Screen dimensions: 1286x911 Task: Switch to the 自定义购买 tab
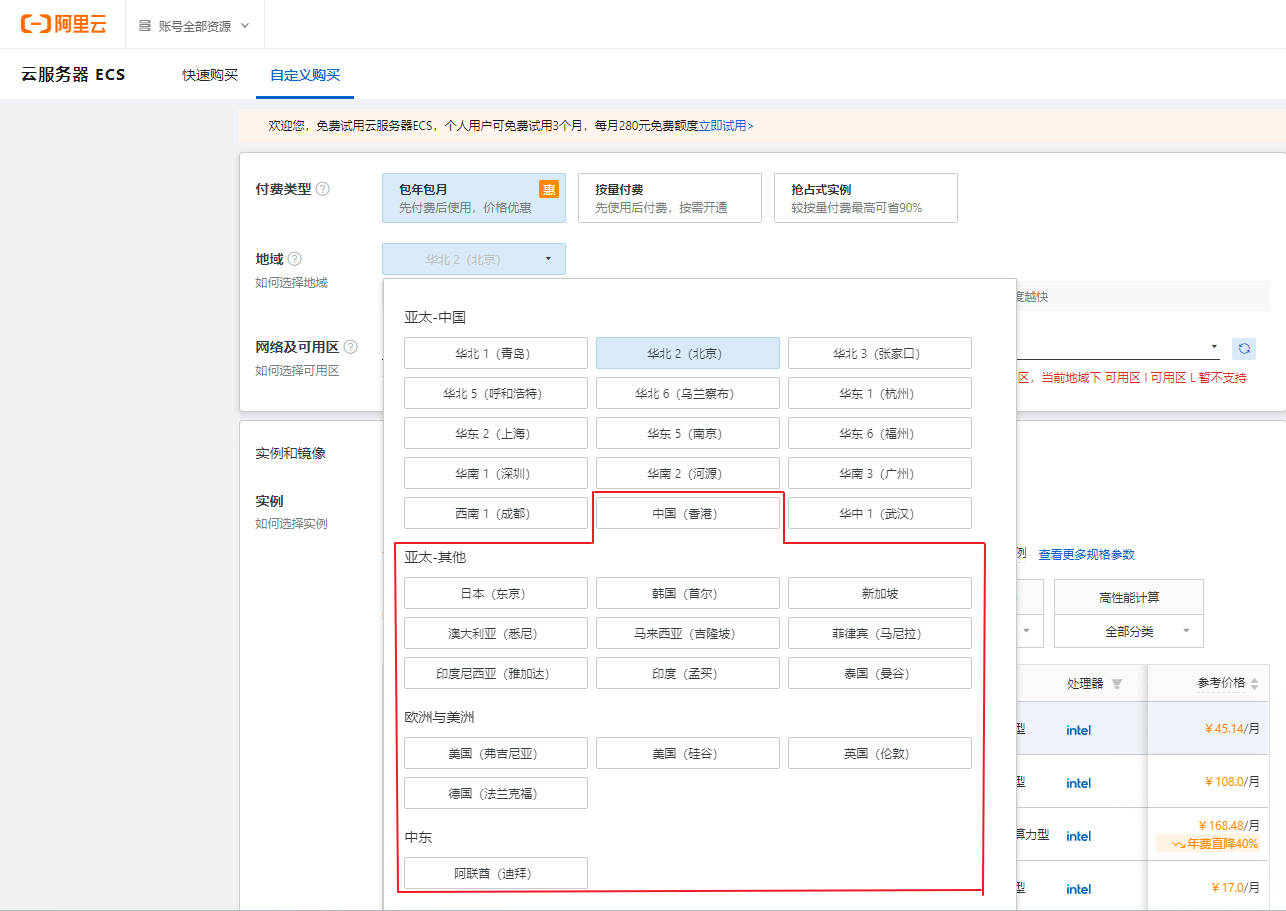[x=305, y=75]
